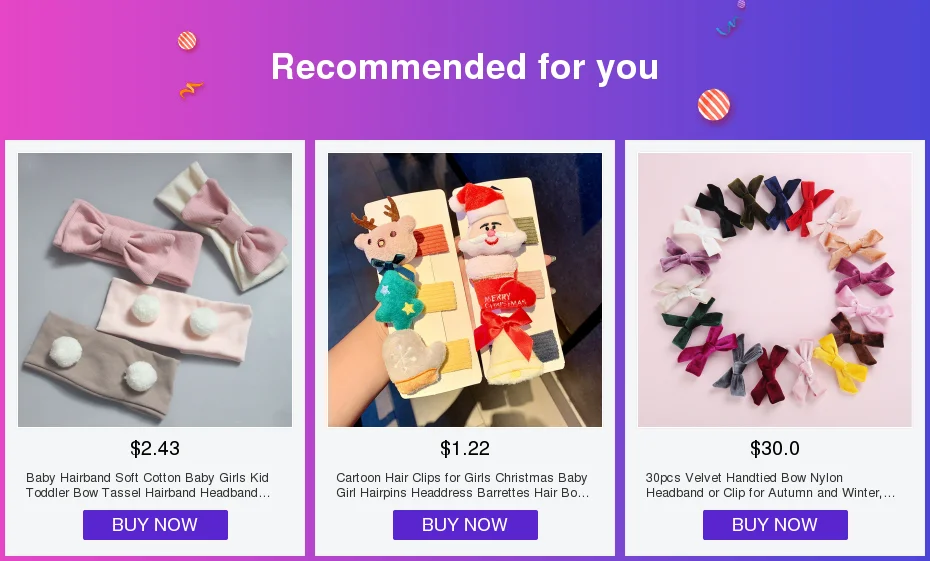Click BUY NOW for 30pcs Velvet Bow
Viewport: 930px width, 561px height.
click(775, 525)
